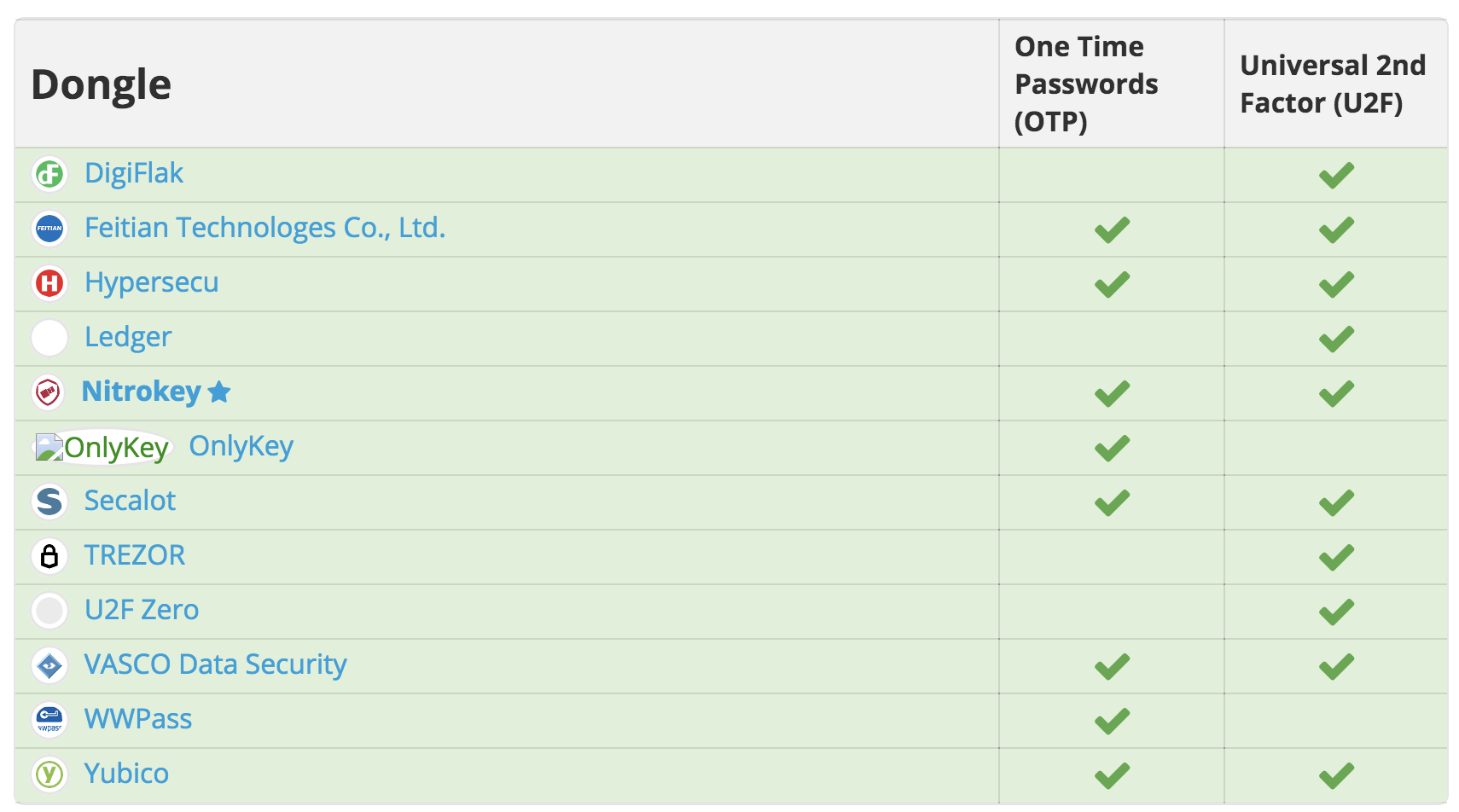Viewport: 1459px width, 812px height.
Task: Toggle the U2F checkmark for TREZOR
Action: coord(1336,556)
